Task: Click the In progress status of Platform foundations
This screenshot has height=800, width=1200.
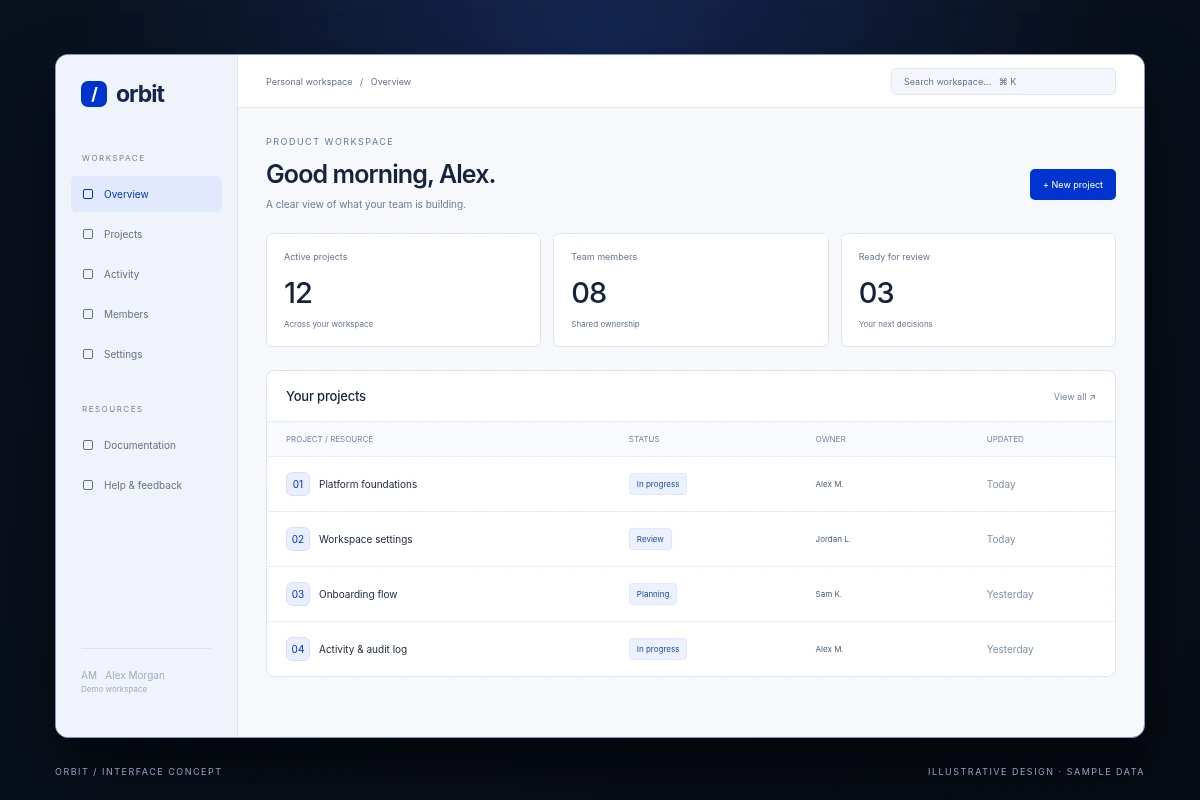Action: (658, 484)
